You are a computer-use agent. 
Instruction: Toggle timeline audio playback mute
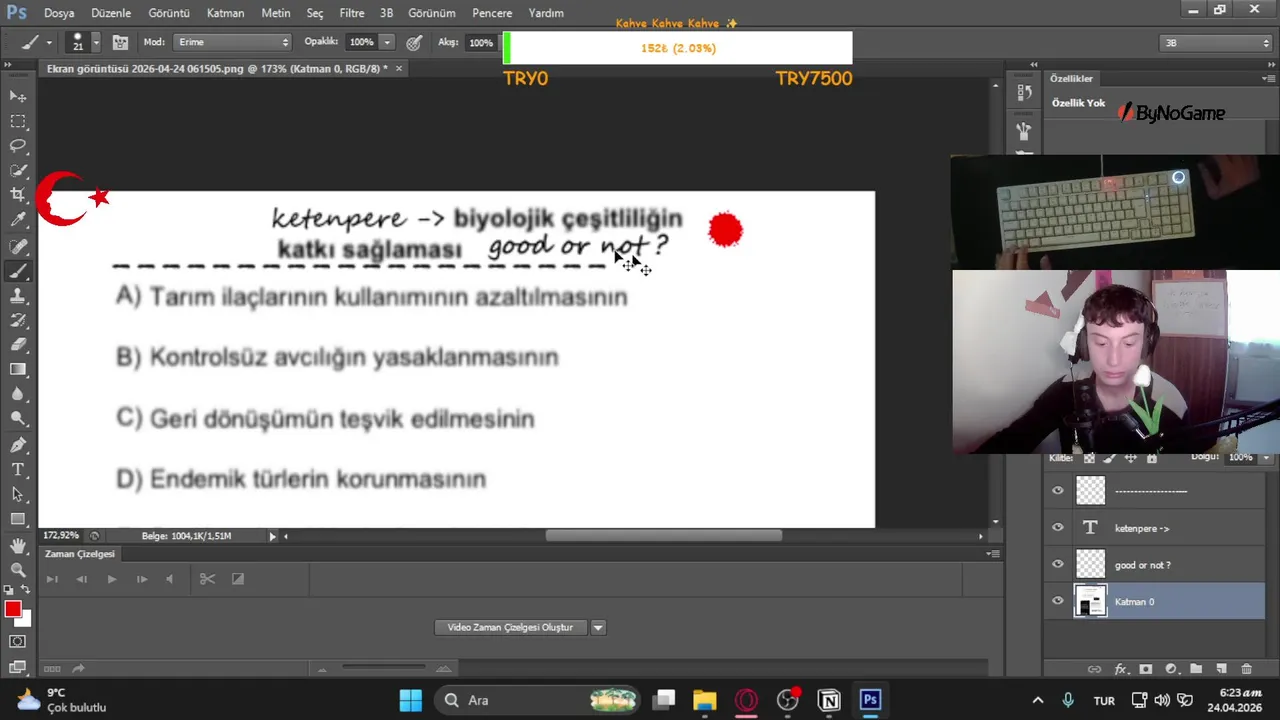pos(169,579)
